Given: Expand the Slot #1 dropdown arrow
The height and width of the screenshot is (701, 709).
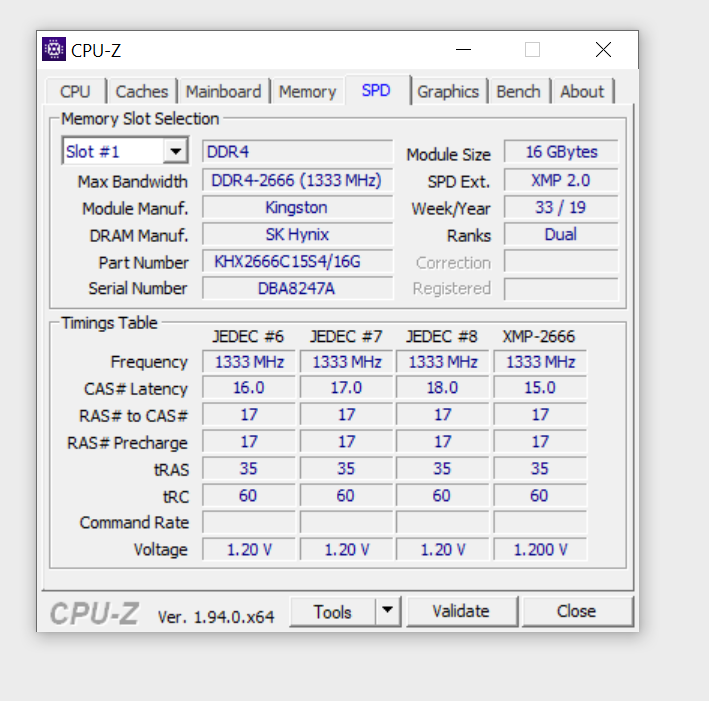Looking at the screenshot, I should [176, 151].
